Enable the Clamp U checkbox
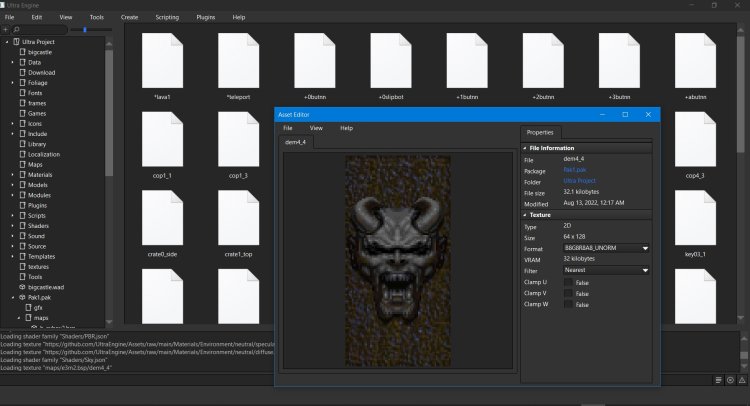 (x=568, y=282)
